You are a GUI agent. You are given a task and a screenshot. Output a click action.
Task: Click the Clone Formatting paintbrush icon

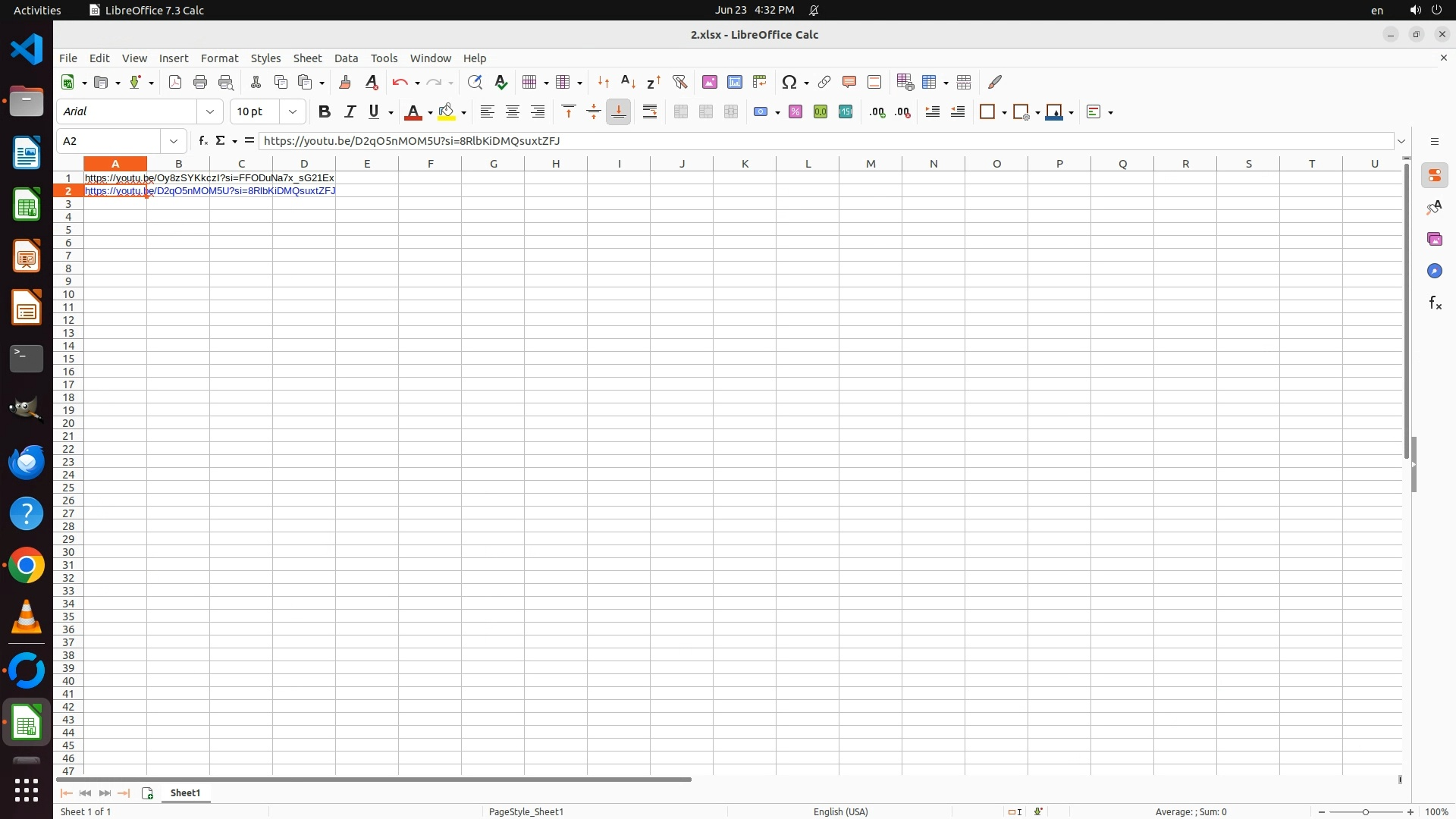point(345,82)
